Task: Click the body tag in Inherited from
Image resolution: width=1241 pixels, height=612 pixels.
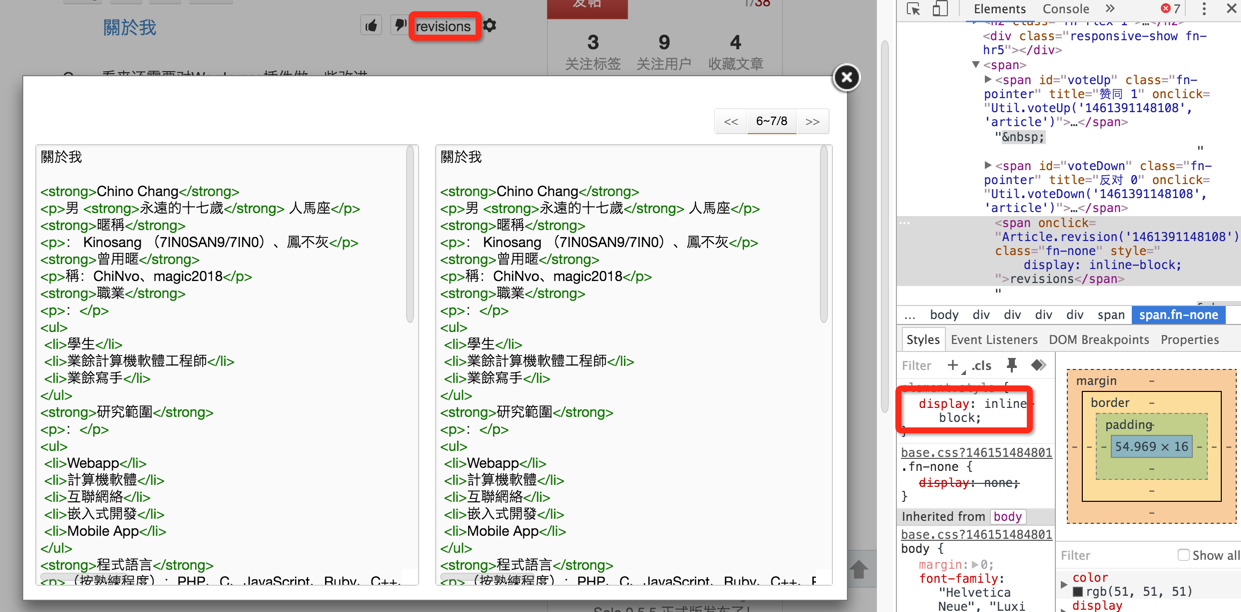Action: tap(1007, 517)
